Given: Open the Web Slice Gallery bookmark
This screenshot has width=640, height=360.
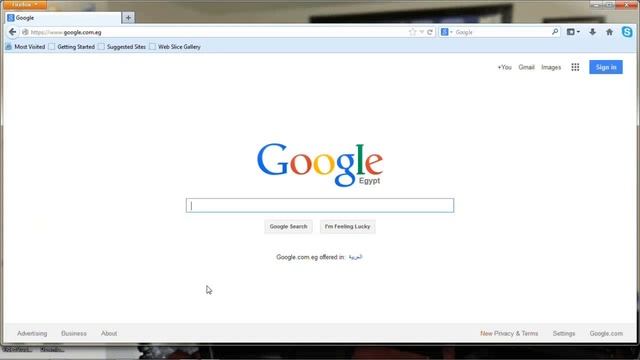Looking at the screenshot, I should point(175,47).
